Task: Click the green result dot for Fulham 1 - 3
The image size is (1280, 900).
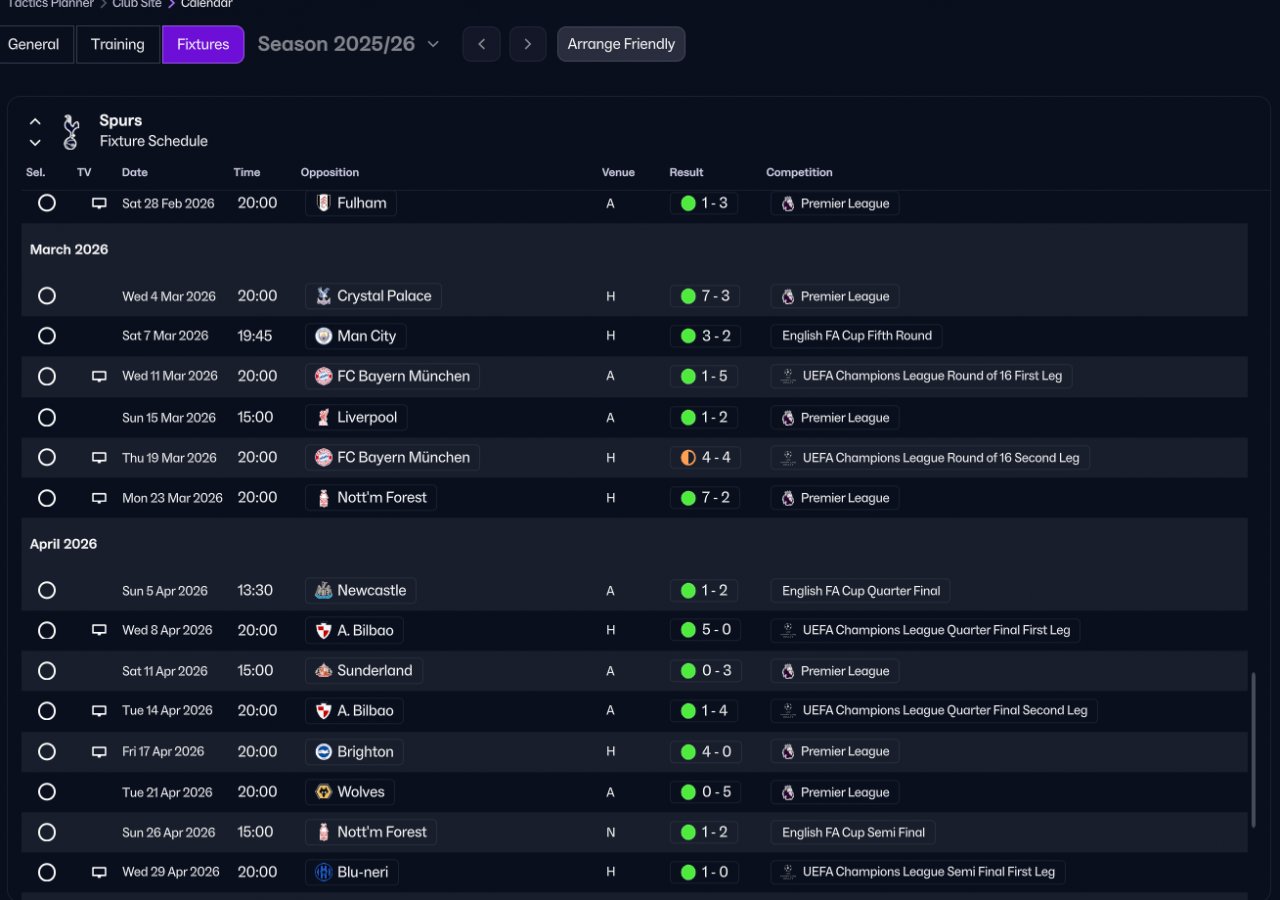Action: [688, 203]
